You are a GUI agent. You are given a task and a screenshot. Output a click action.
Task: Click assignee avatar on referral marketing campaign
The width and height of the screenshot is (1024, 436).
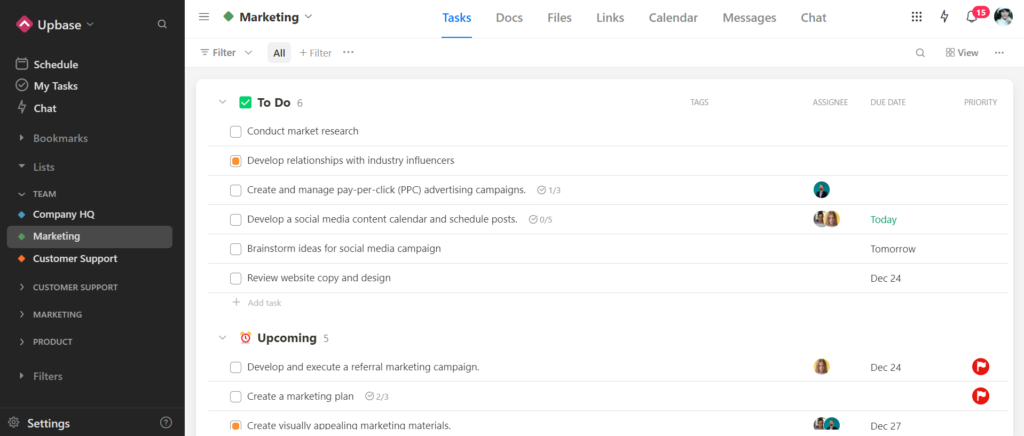coord(822,367)
